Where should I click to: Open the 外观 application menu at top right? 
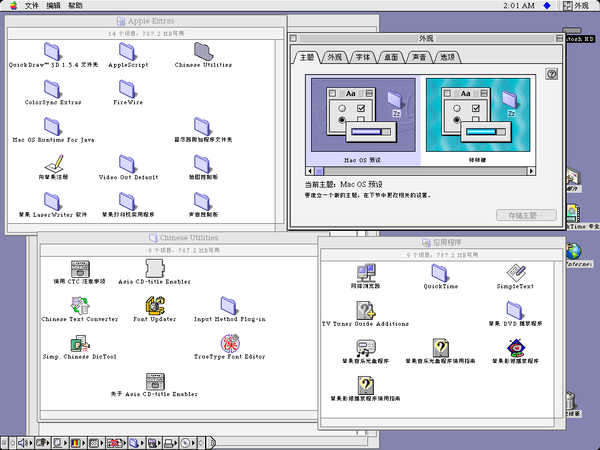tap(576, 5)
